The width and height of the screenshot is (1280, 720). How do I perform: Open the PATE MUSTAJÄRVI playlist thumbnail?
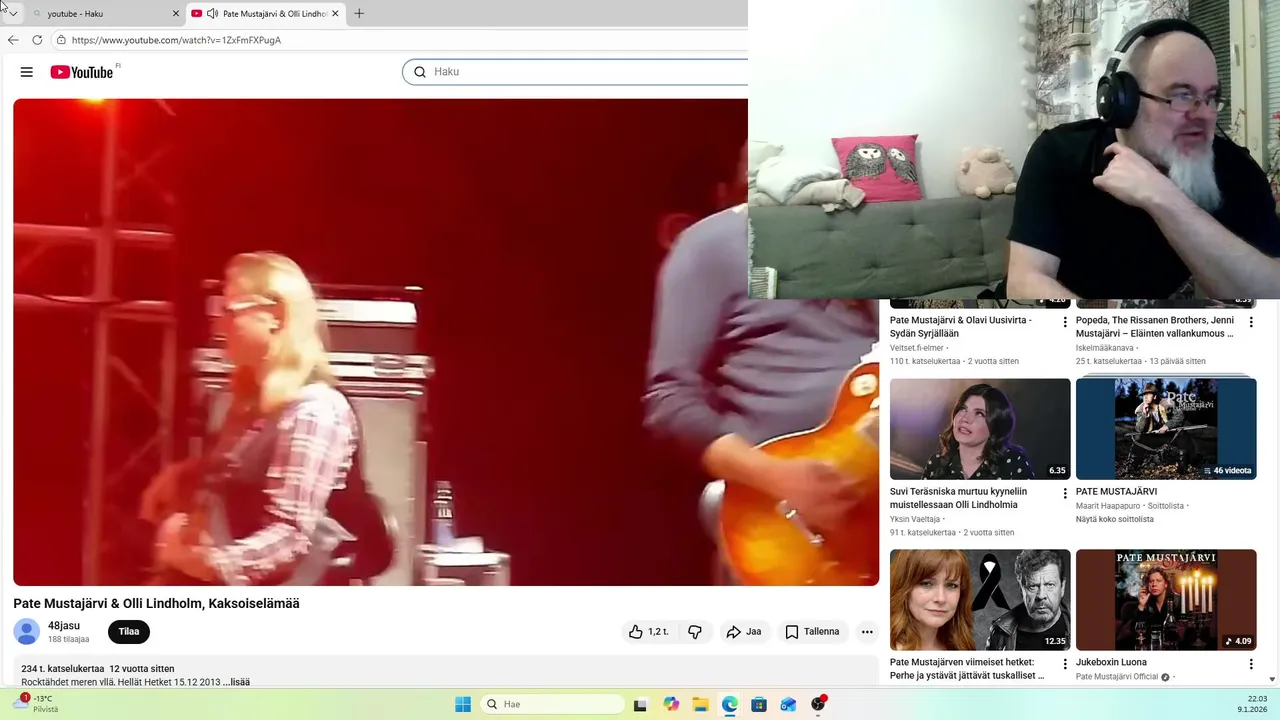point(1166,429)
